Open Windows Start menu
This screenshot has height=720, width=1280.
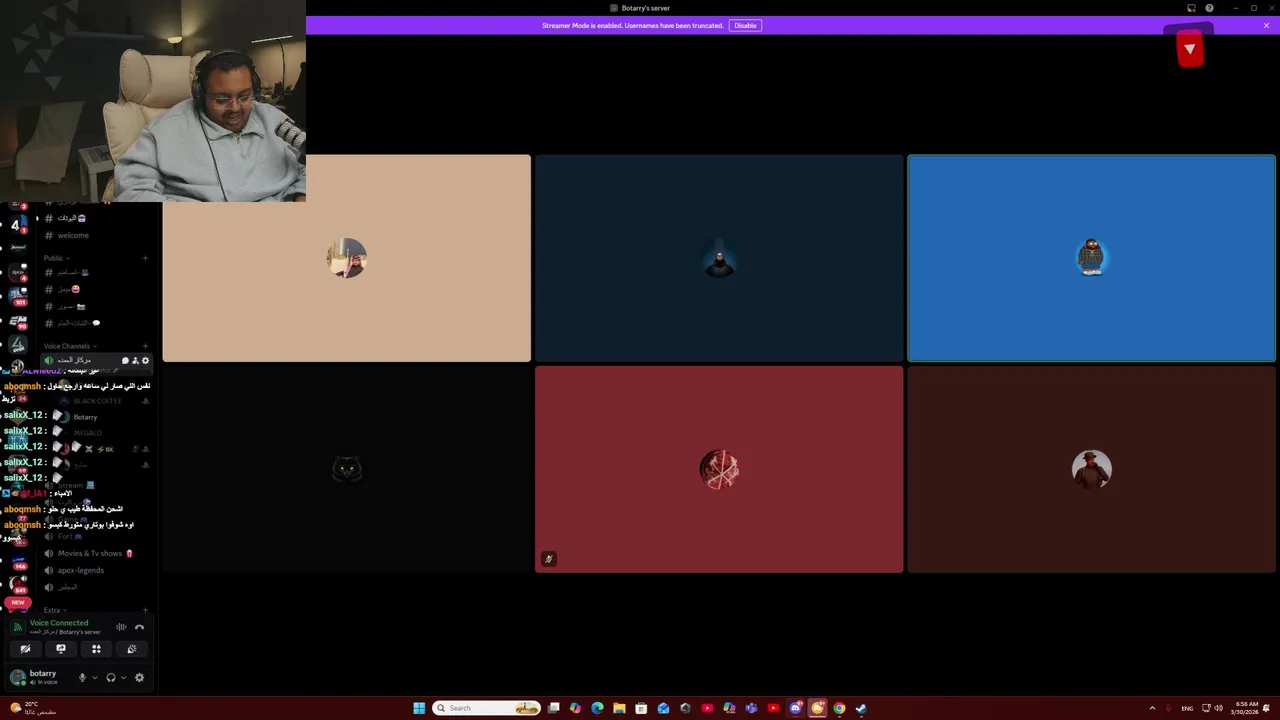click(x=419, y=708)
